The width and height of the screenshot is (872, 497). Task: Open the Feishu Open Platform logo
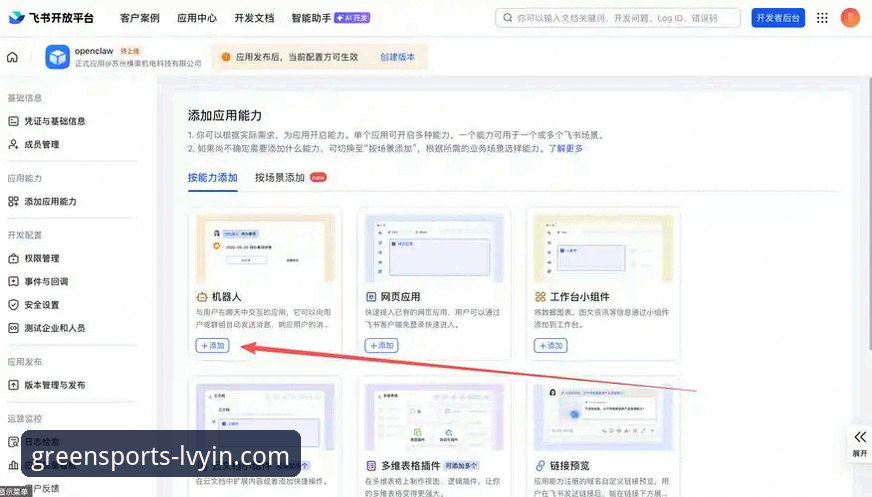point(51,18)
